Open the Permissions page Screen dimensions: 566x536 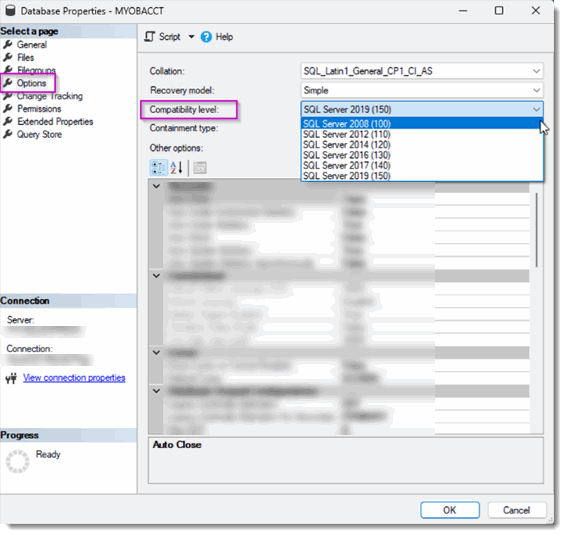tap(39, 109)
